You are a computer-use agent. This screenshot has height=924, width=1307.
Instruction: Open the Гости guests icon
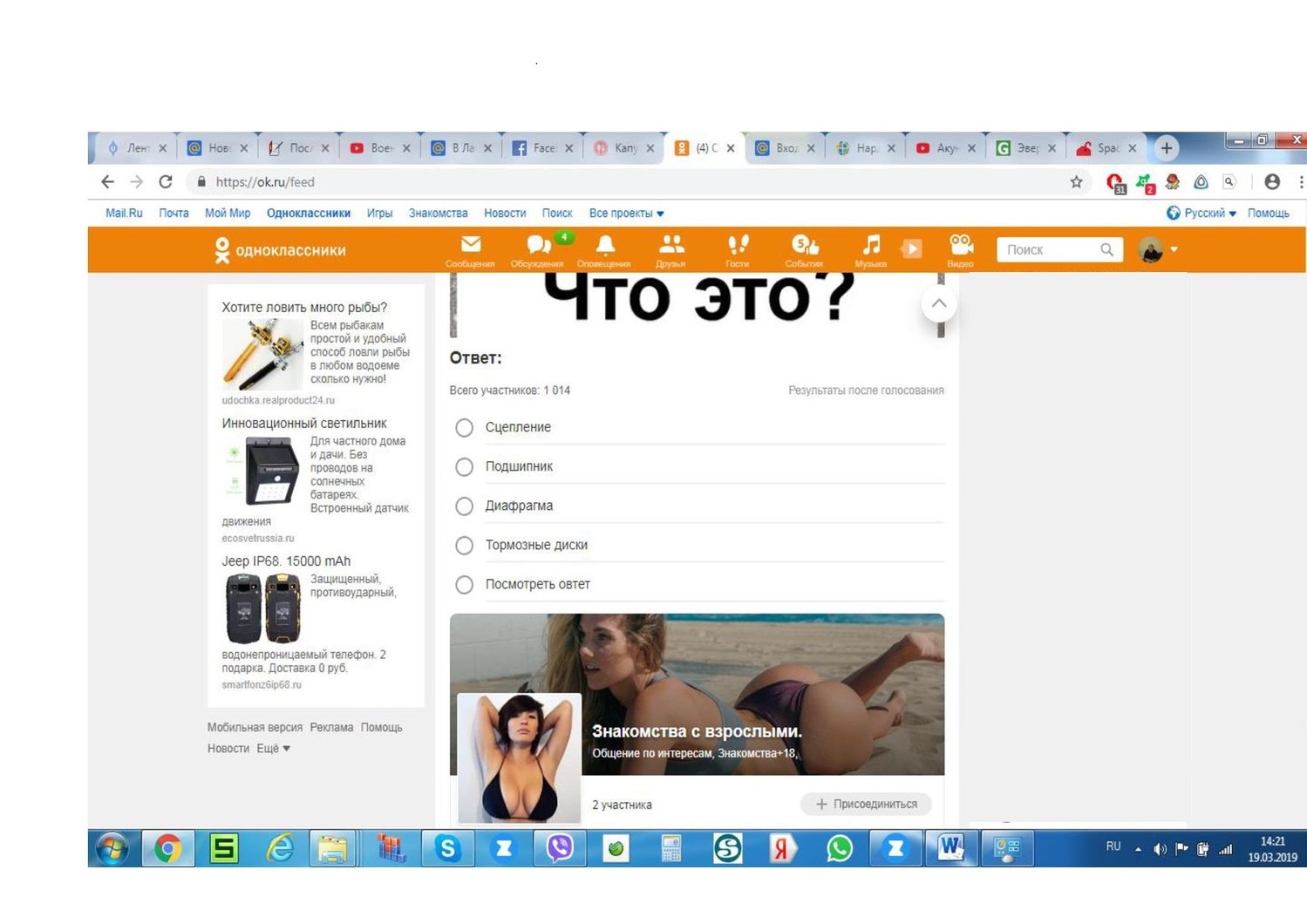pos(738,250)
